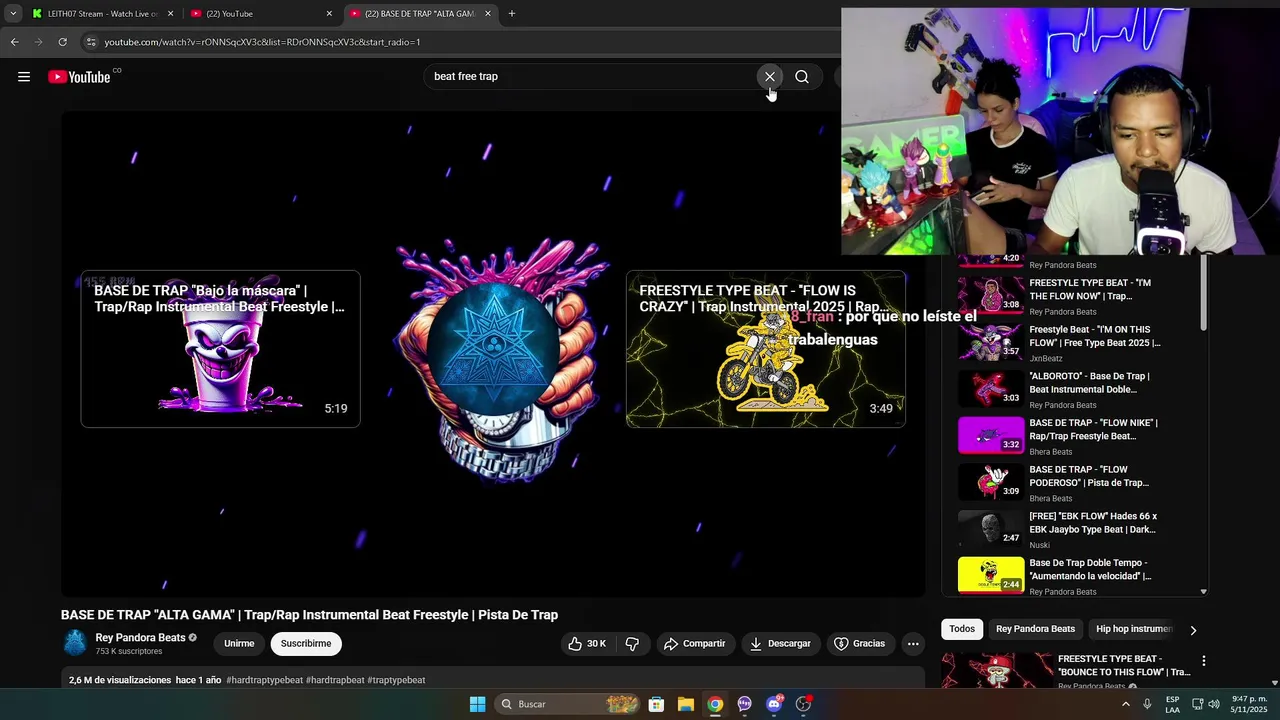Show hidden system tray icons
1280x720 pixels.
point(1125,704)
